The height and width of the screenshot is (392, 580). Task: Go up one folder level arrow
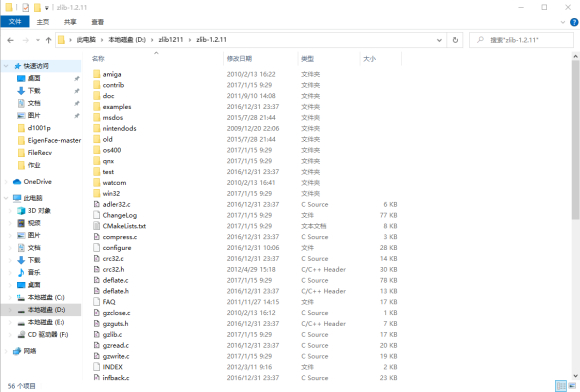tap(48, 40)
